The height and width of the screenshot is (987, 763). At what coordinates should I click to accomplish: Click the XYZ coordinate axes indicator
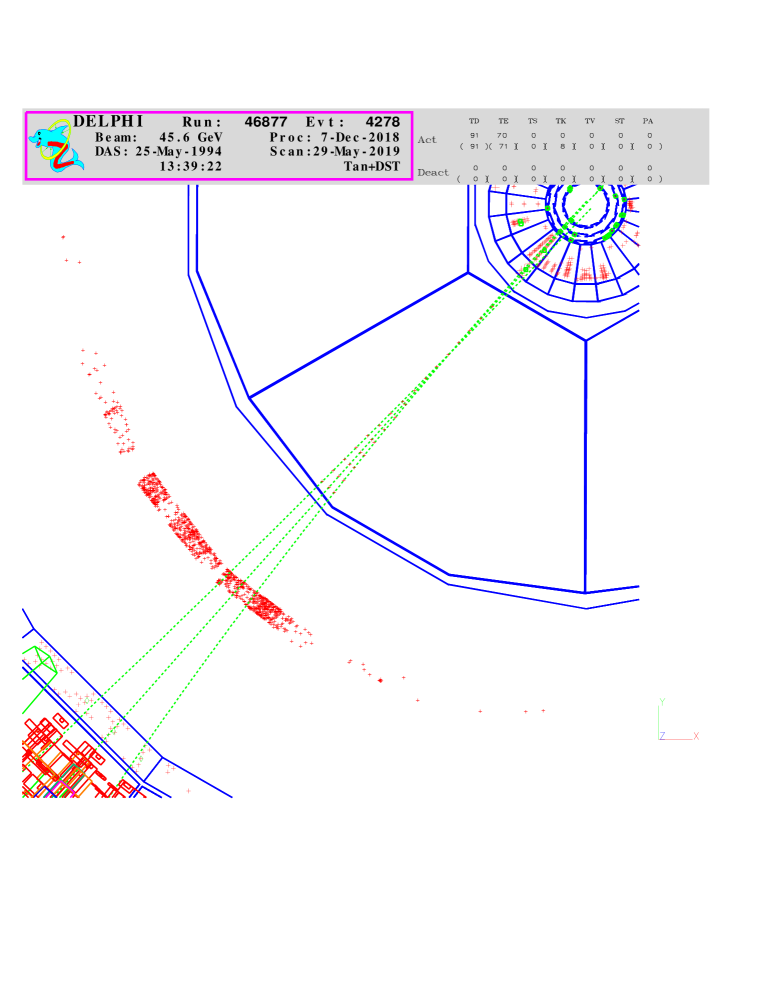[x=679, y=719]
